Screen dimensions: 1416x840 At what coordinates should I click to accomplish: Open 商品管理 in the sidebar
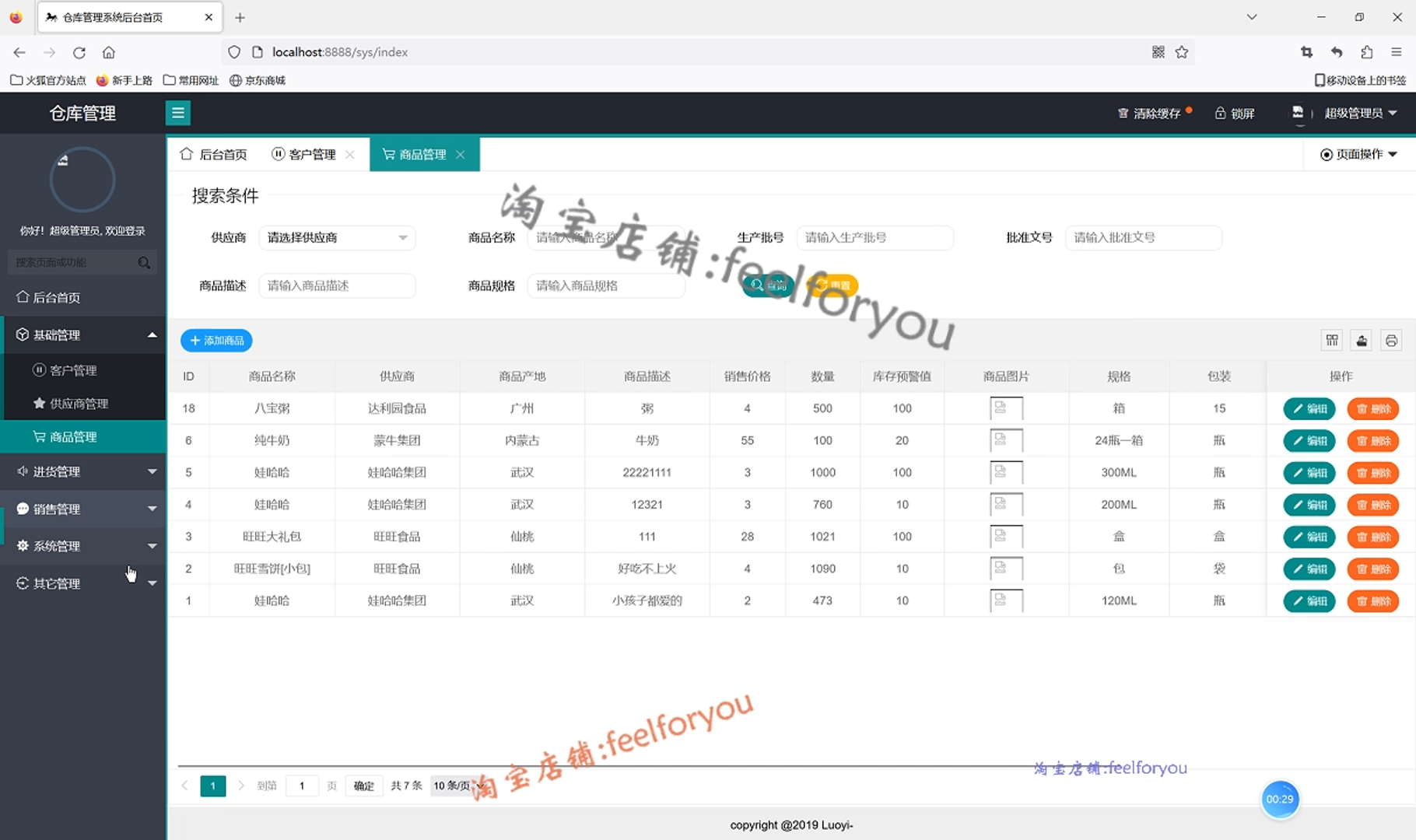[82, 437]
